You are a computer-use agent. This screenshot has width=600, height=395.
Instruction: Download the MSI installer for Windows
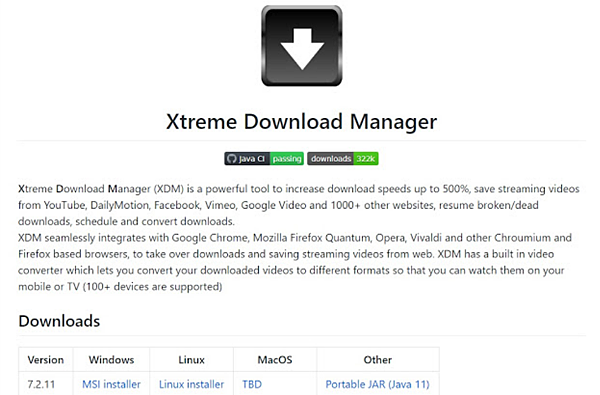click(111, 384)
